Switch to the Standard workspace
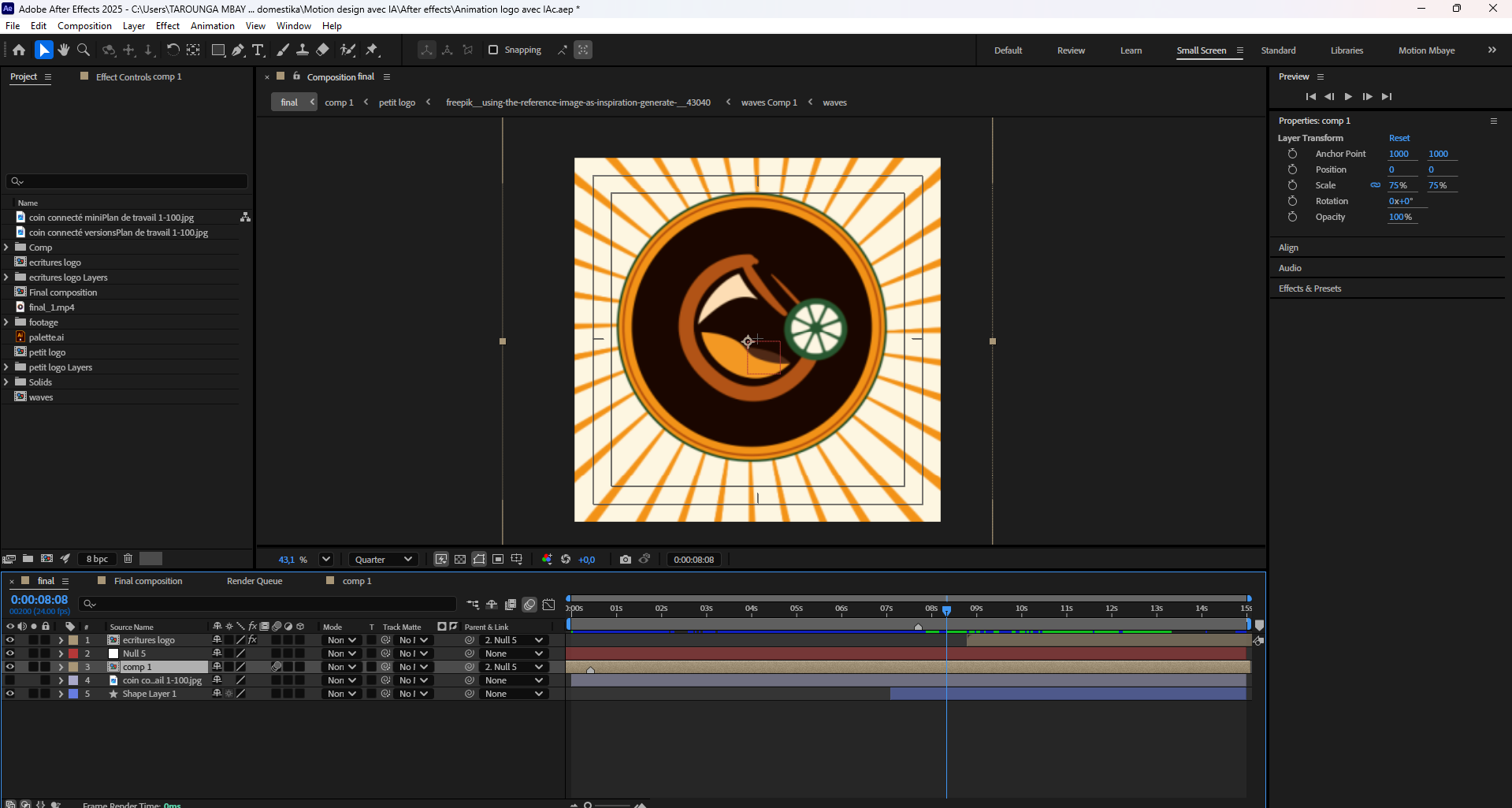The width and height of the screenshot is (1512, 808). click(x=1278, y=50)
